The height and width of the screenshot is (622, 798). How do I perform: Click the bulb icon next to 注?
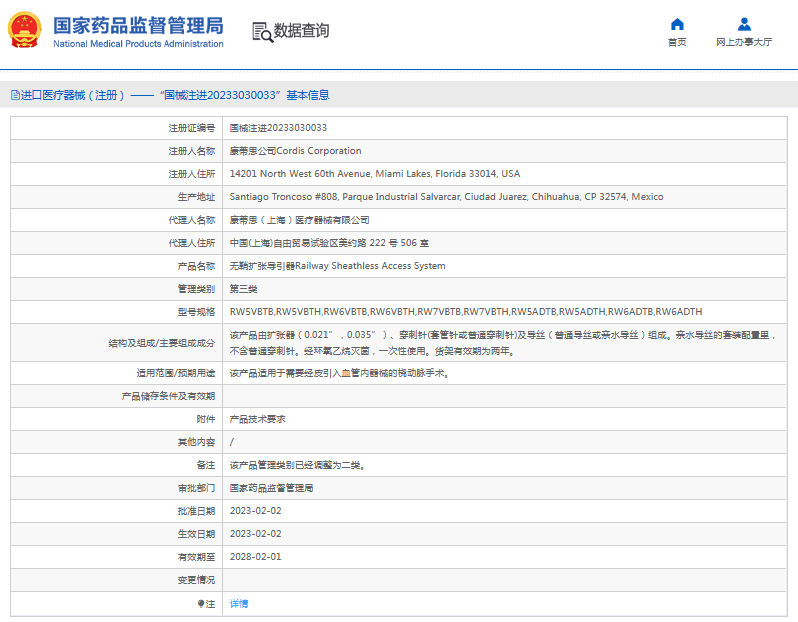coord(201,604)
